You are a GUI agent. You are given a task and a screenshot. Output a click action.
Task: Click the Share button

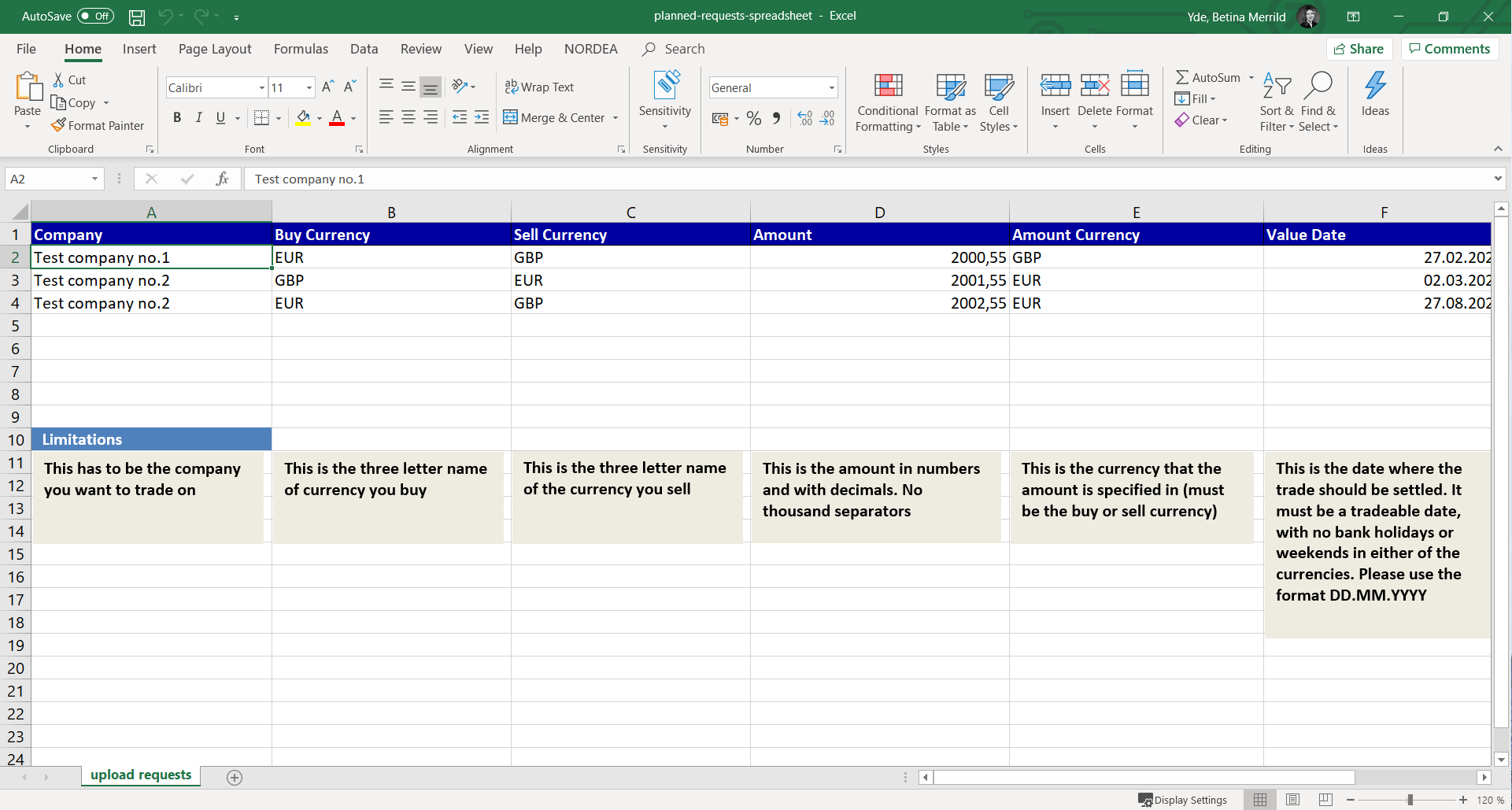click(x=1359, y=49)
